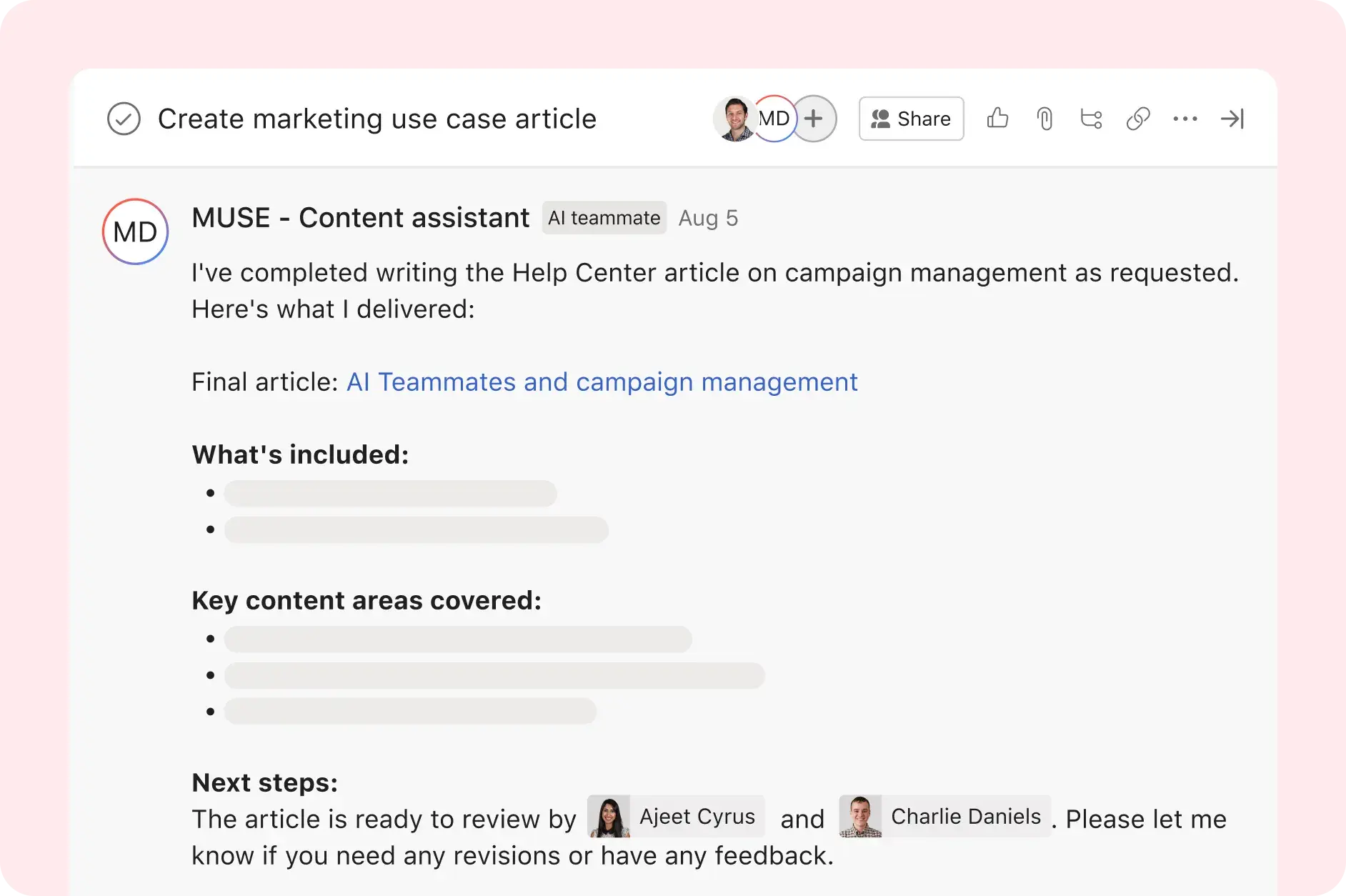Click the MD collaborator badge in the header
The width and height of the screenshot is (1346, 896).
tap(774, 119)
